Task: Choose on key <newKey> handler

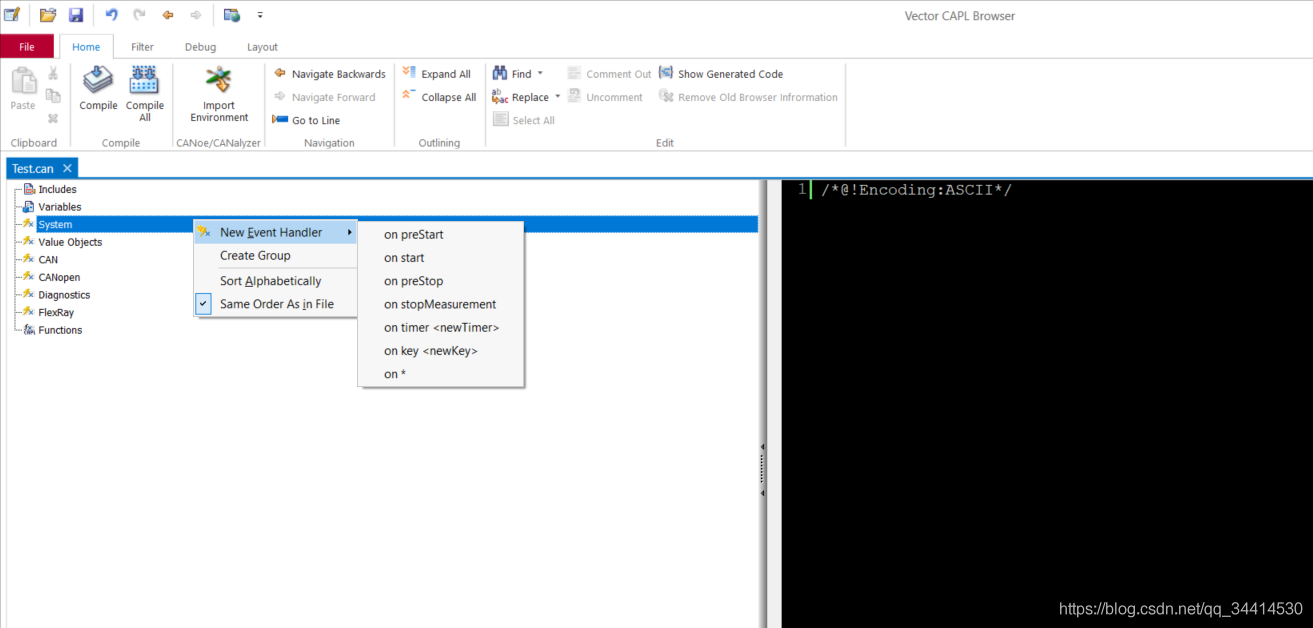Action: point(441,351)
